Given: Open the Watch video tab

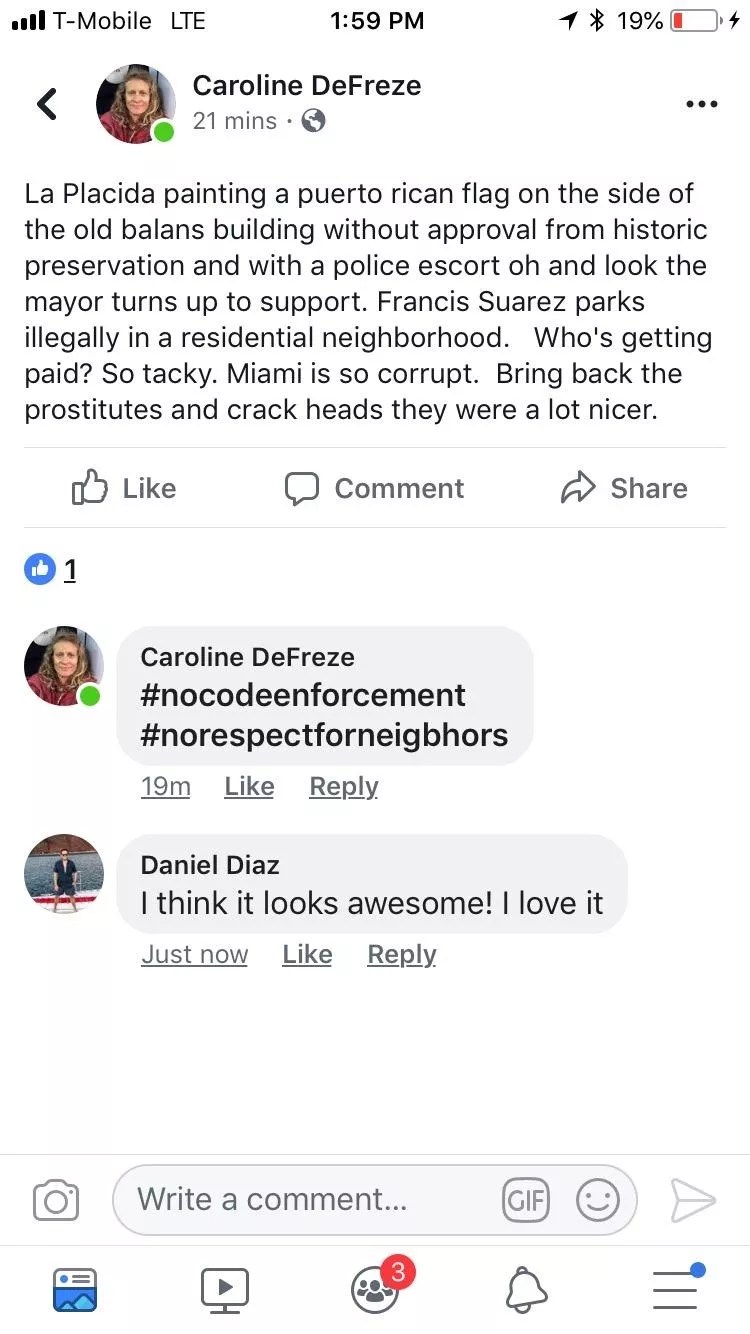Looking at the screenshot, I should pos(225,1290).
